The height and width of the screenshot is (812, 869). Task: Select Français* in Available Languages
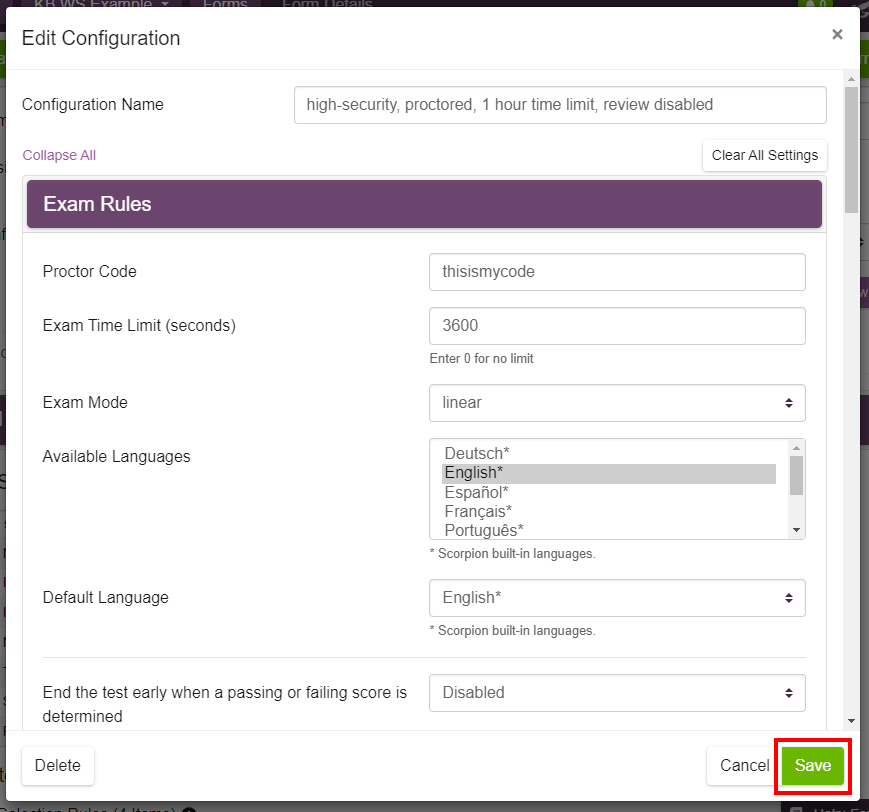pyautogui.click(x=609, y=512)
